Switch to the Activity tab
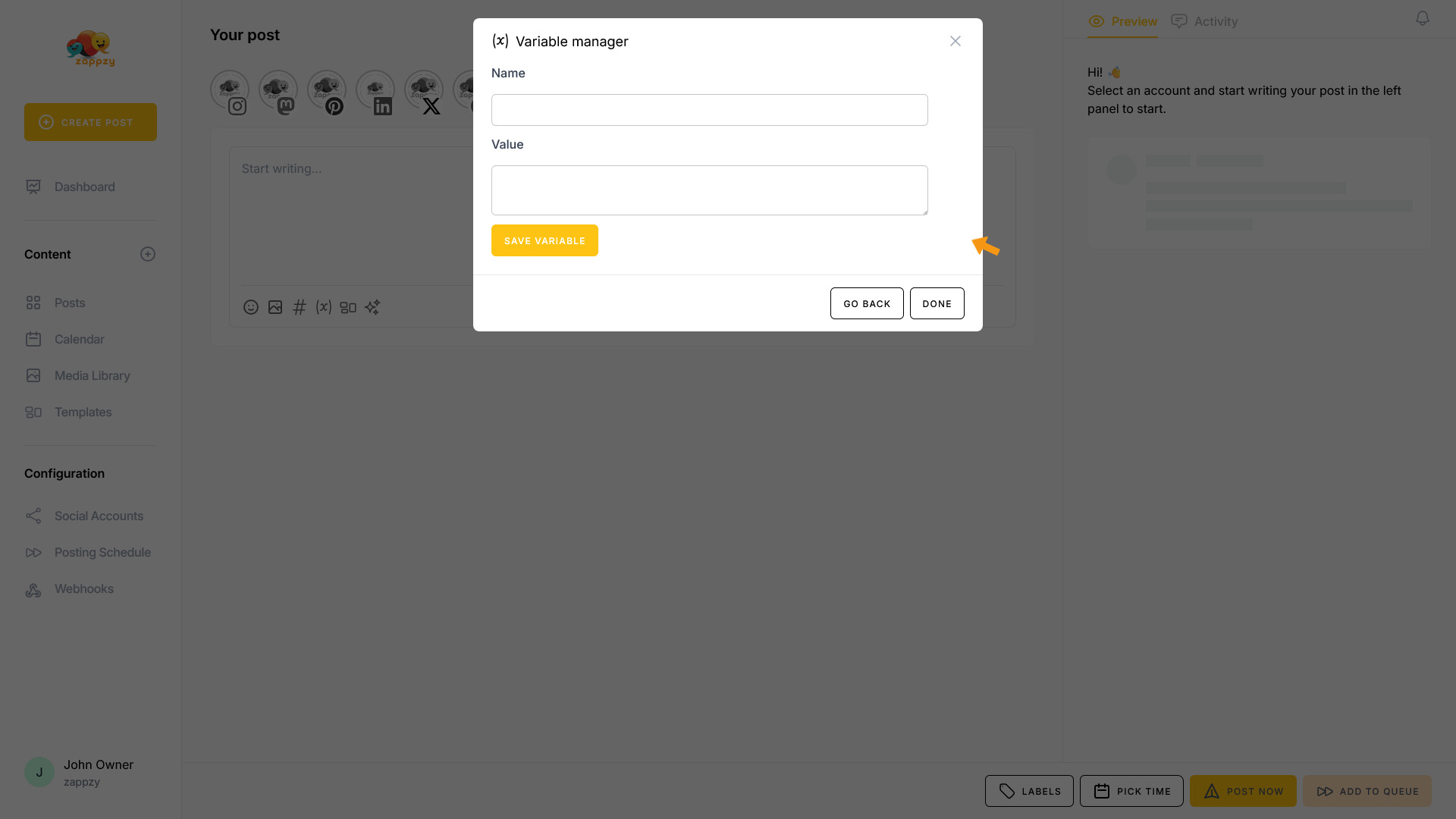 (1204, 21)
